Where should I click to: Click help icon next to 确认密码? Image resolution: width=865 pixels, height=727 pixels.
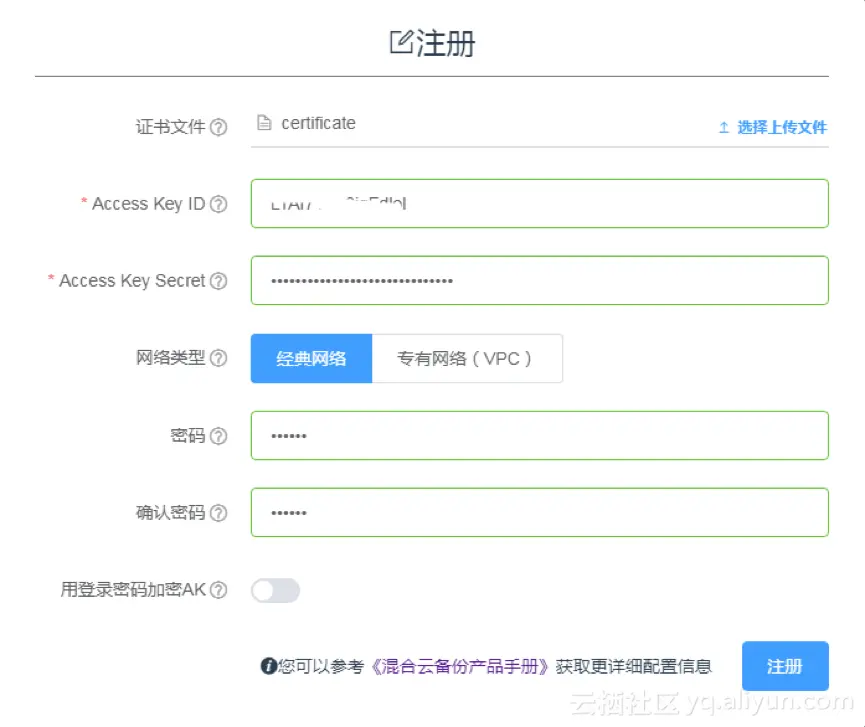click(x=218, y=513)
